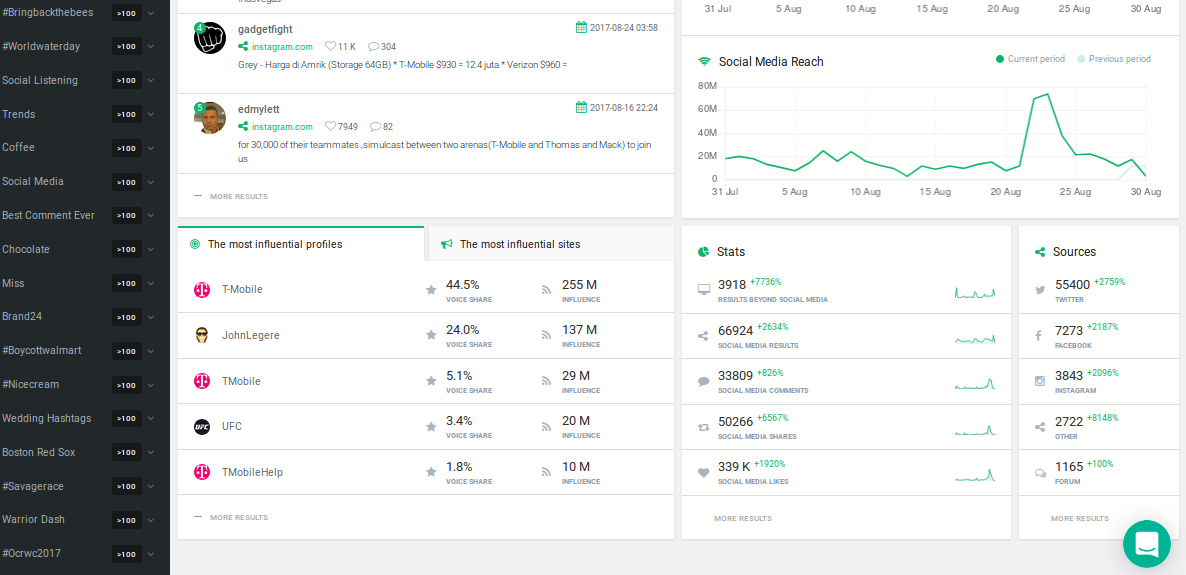Screen dimensions: 1186x575
Task: Select The most influential profiles tab
Action: [x=301, y=244]
